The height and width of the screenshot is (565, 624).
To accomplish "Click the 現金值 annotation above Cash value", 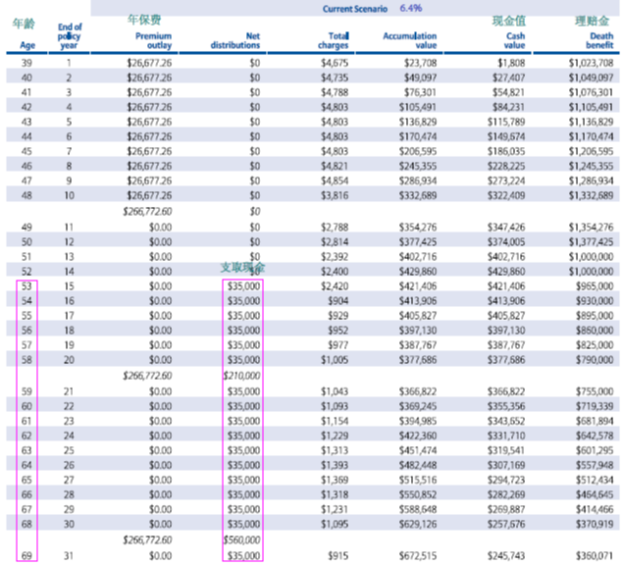I will click(x=509, y=21).
